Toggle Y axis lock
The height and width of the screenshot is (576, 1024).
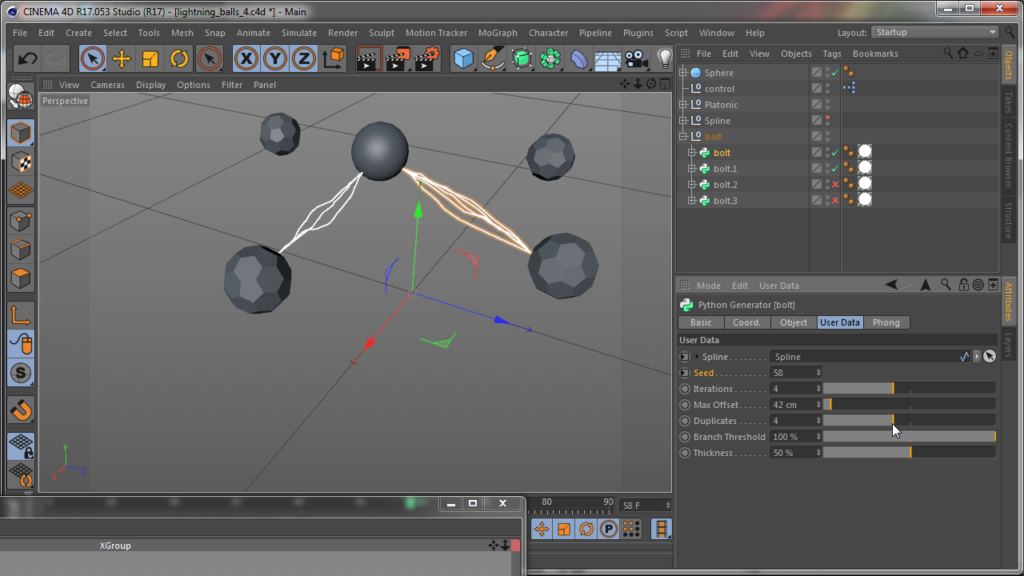pos(275,59)
